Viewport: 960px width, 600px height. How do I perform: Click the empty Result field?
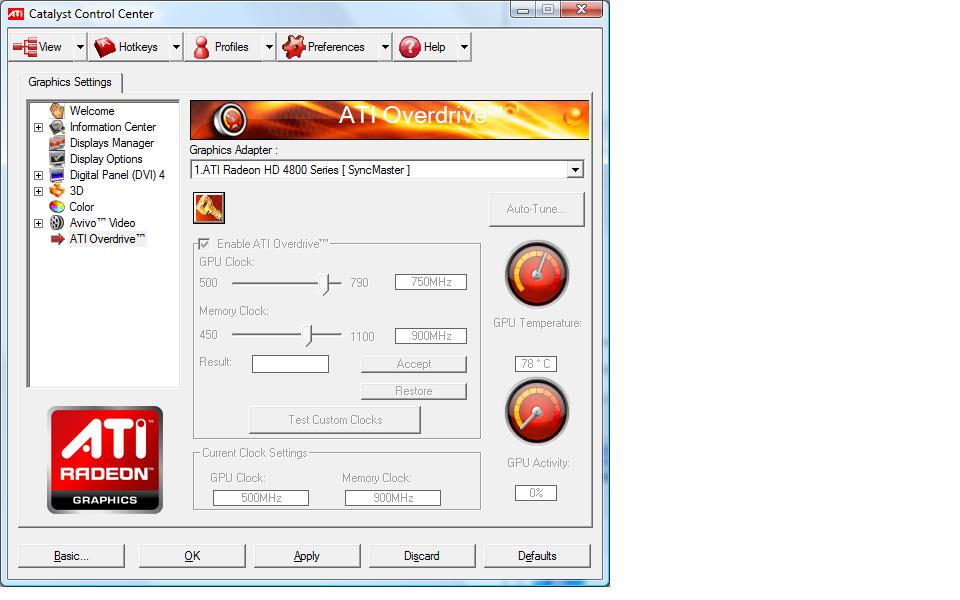click(x=290, y=364)
